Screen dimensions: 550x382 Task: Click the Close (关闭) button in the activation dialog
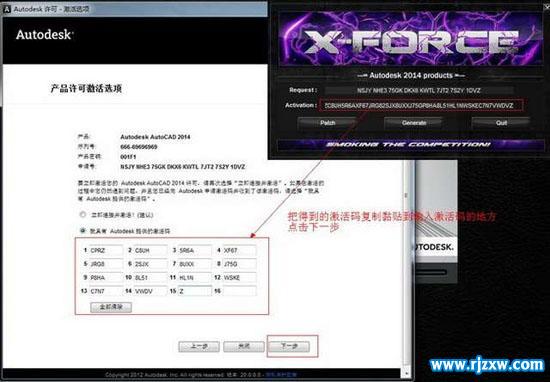click(x=244, y=347)
